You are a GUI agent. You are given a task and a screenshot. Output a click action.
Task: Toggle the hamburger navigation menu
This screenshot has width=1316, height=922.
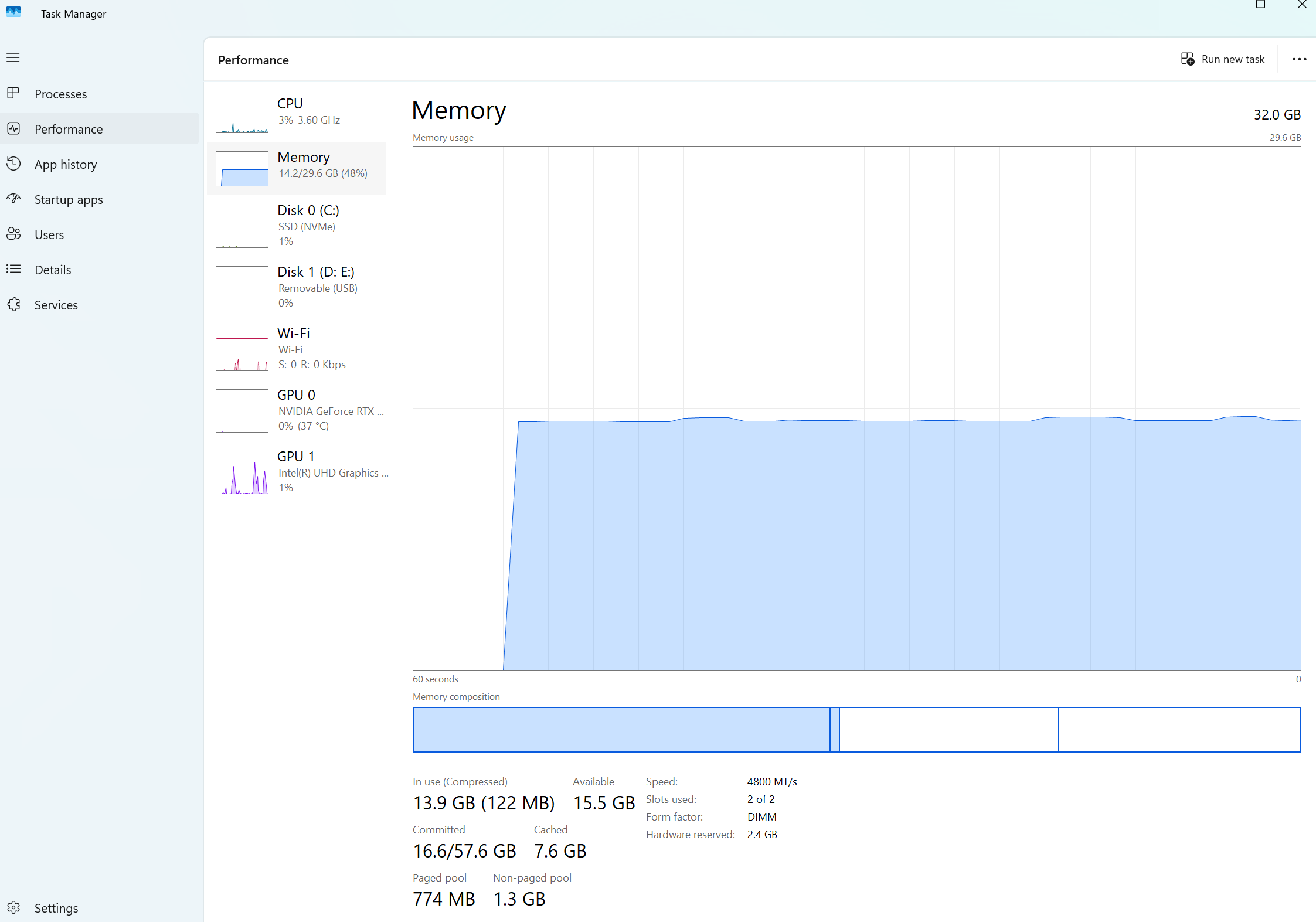13,57
